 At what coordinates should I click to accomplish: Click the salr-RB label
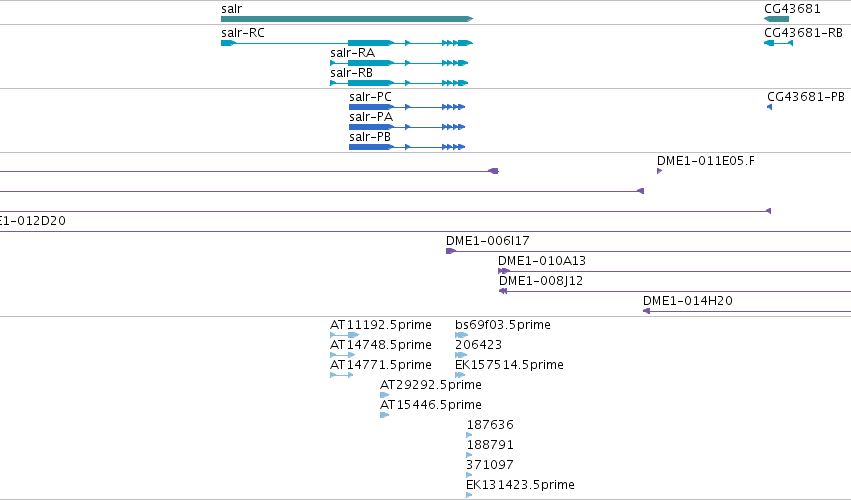(351, 73)
